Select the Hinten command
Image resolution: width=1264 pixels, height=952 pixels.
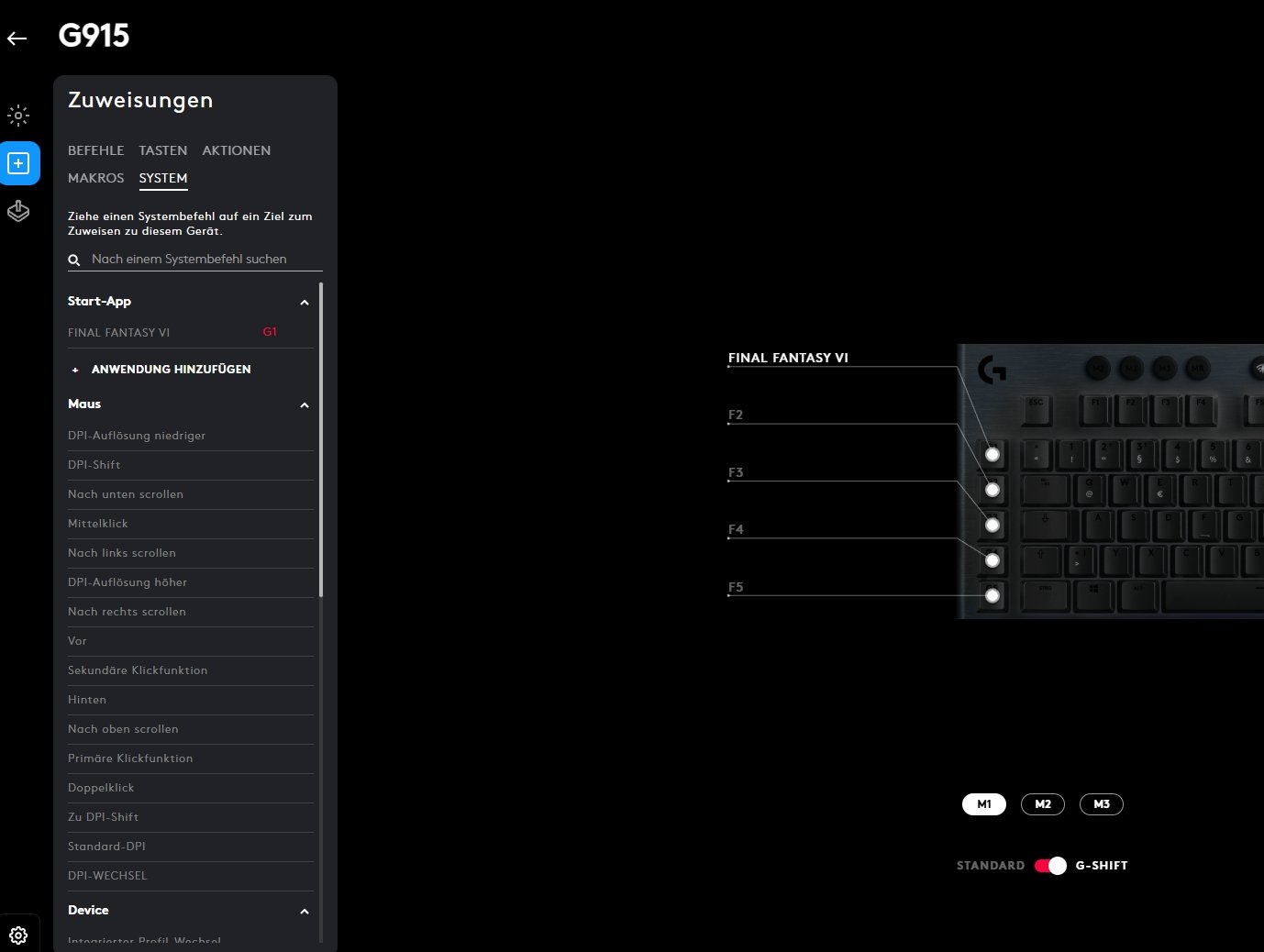(191, 700)
